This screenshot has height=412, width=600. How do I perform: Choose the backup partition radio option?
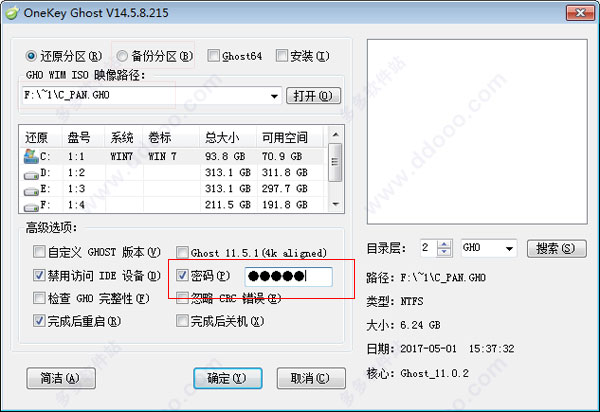pyautogui.click(x=123, y=55)
